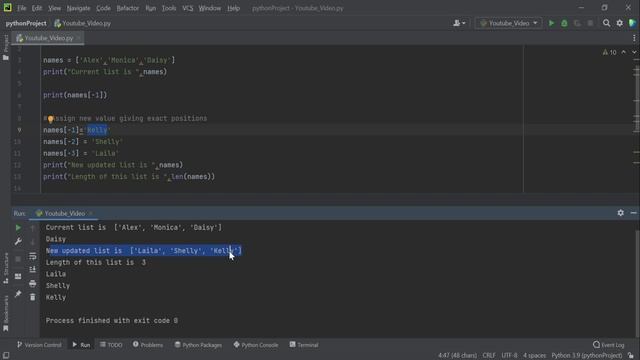Open the Help menu
Screen dimensions: 640x360
point(233,8)
